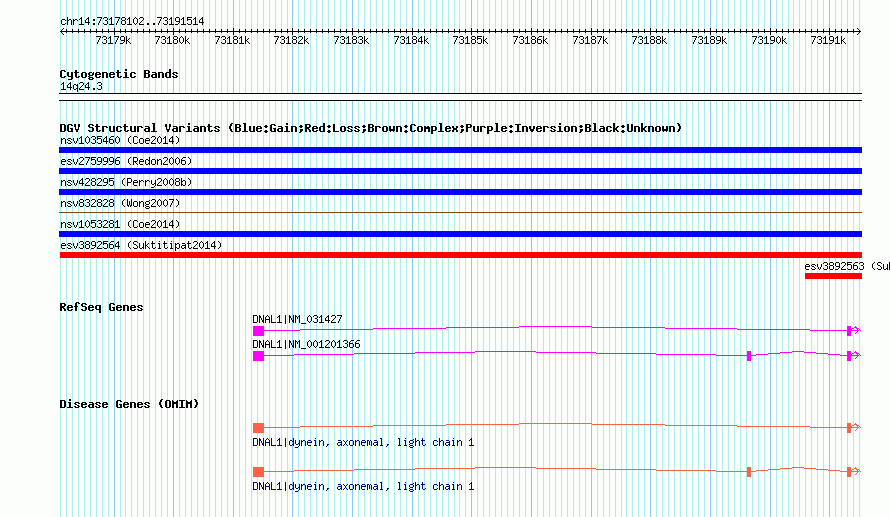Viewport: 890px width, 517px height.
Task: Click the short red bar under esv3892563
Action: point(833,276)
